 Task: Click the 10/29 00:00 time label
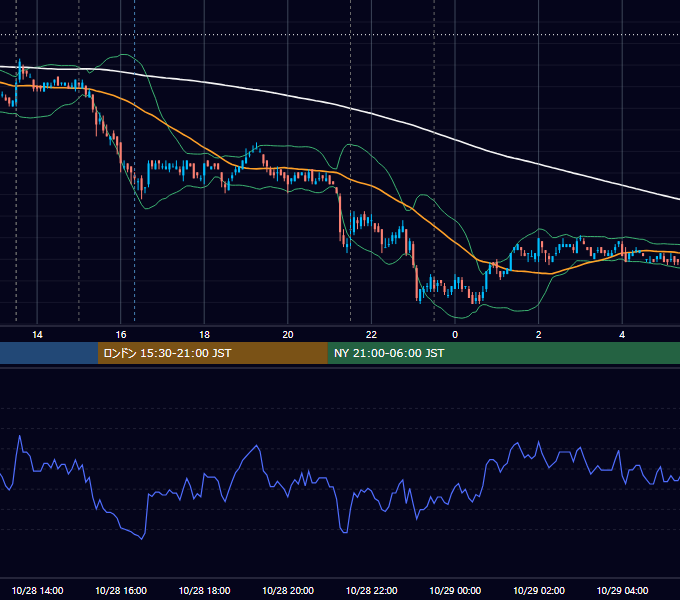[455, 590]
